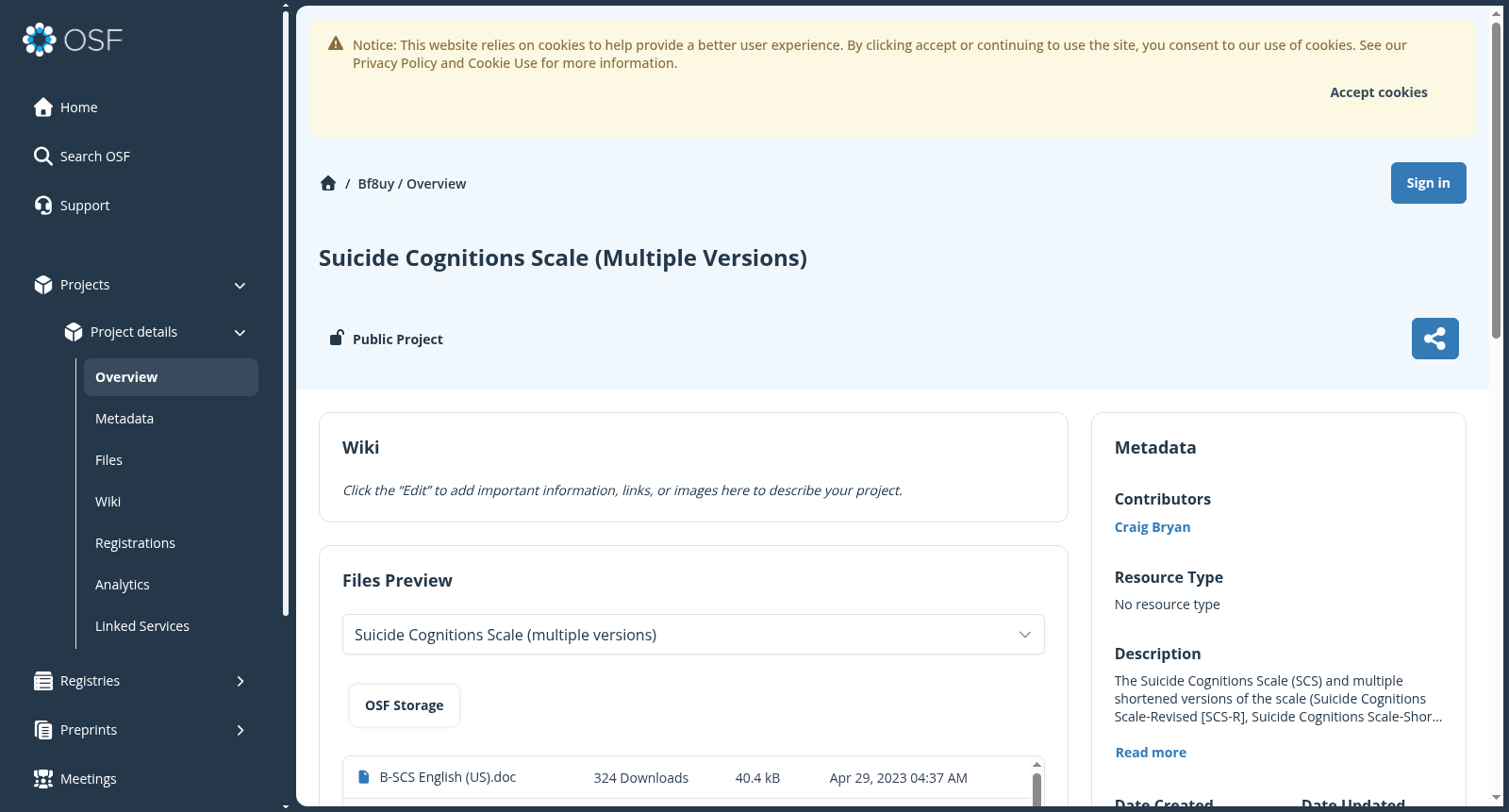
Task: Open the Suicide Cognitions Scale files dropdown
Action: click(693, 635)
